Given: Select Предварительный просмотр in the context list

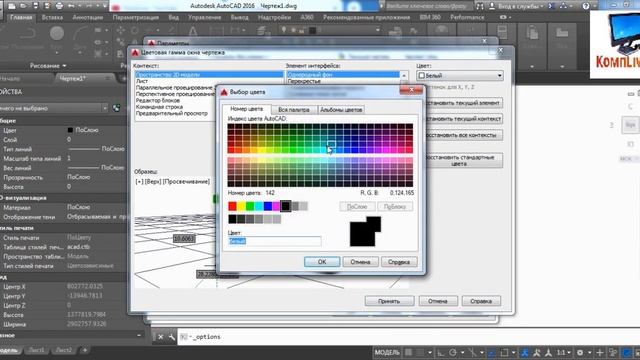Looking at the screenshot, I should click(171, 113).
